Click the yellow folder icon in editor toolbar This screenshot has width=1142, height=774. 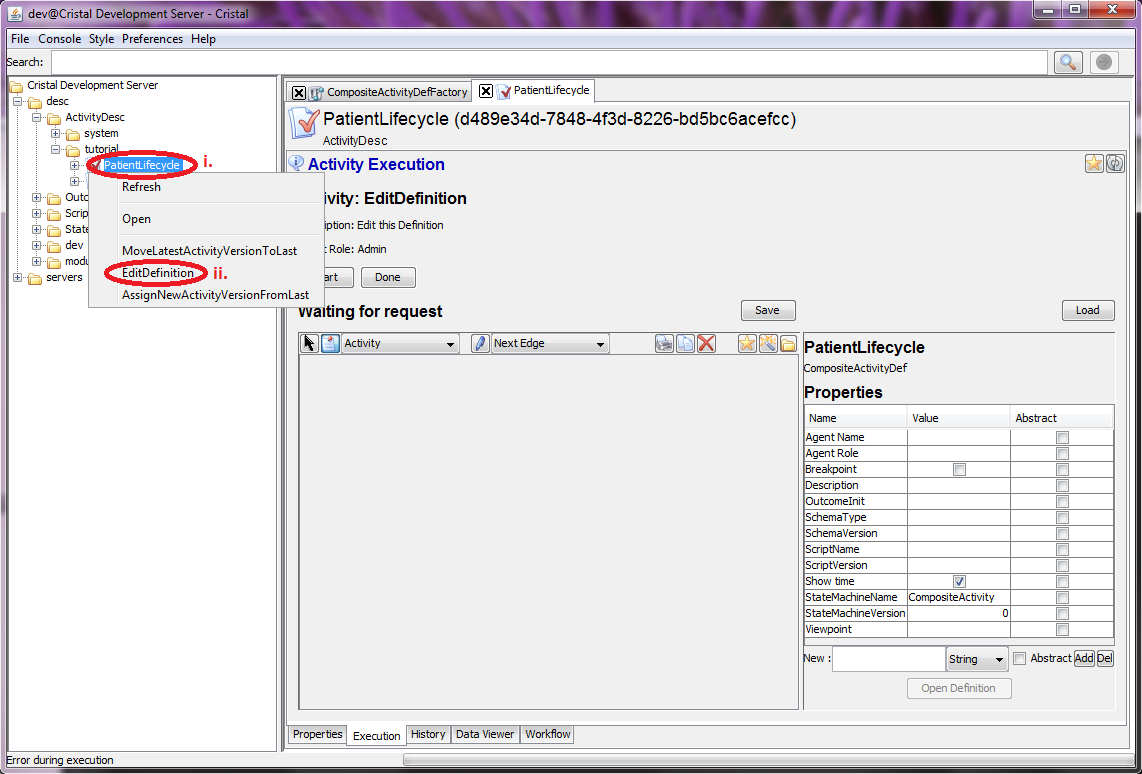(x=788, y=343)
